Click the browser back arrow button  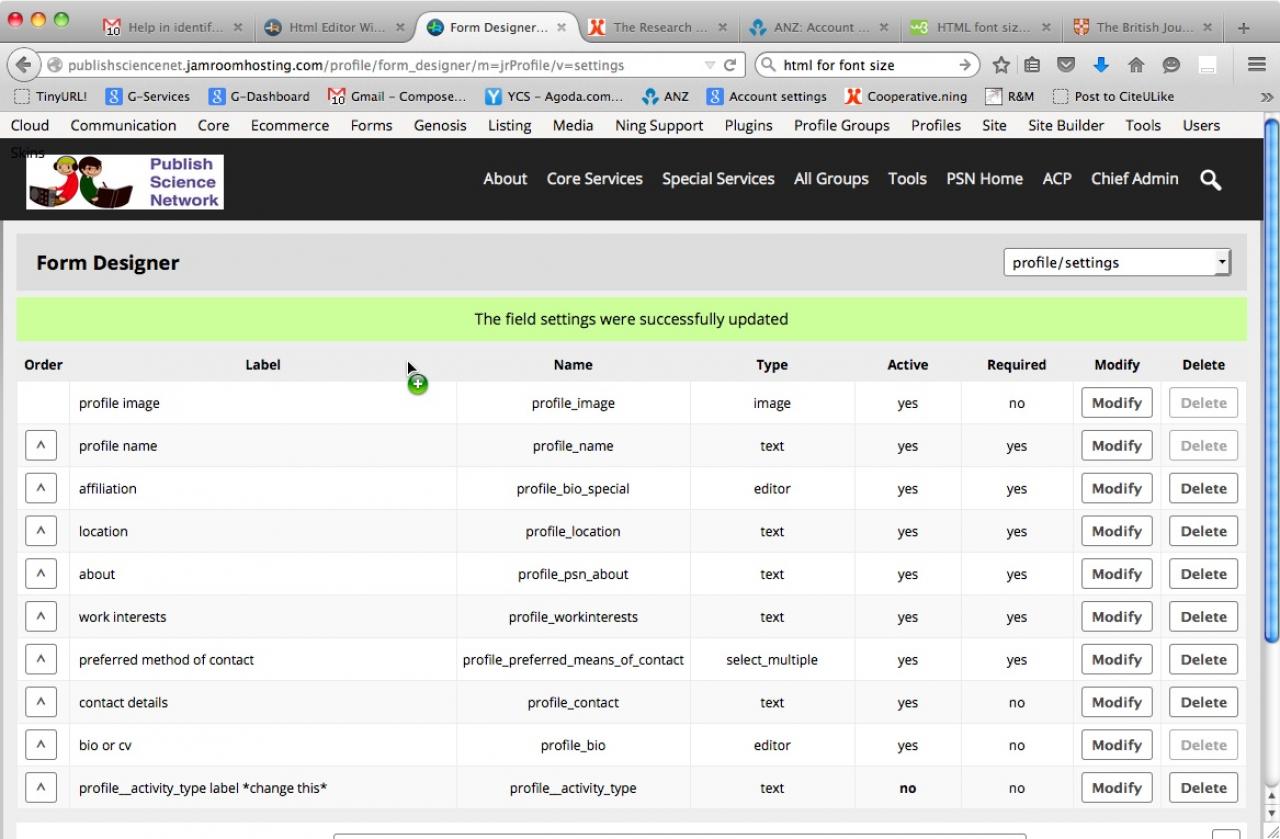point(24,65)
